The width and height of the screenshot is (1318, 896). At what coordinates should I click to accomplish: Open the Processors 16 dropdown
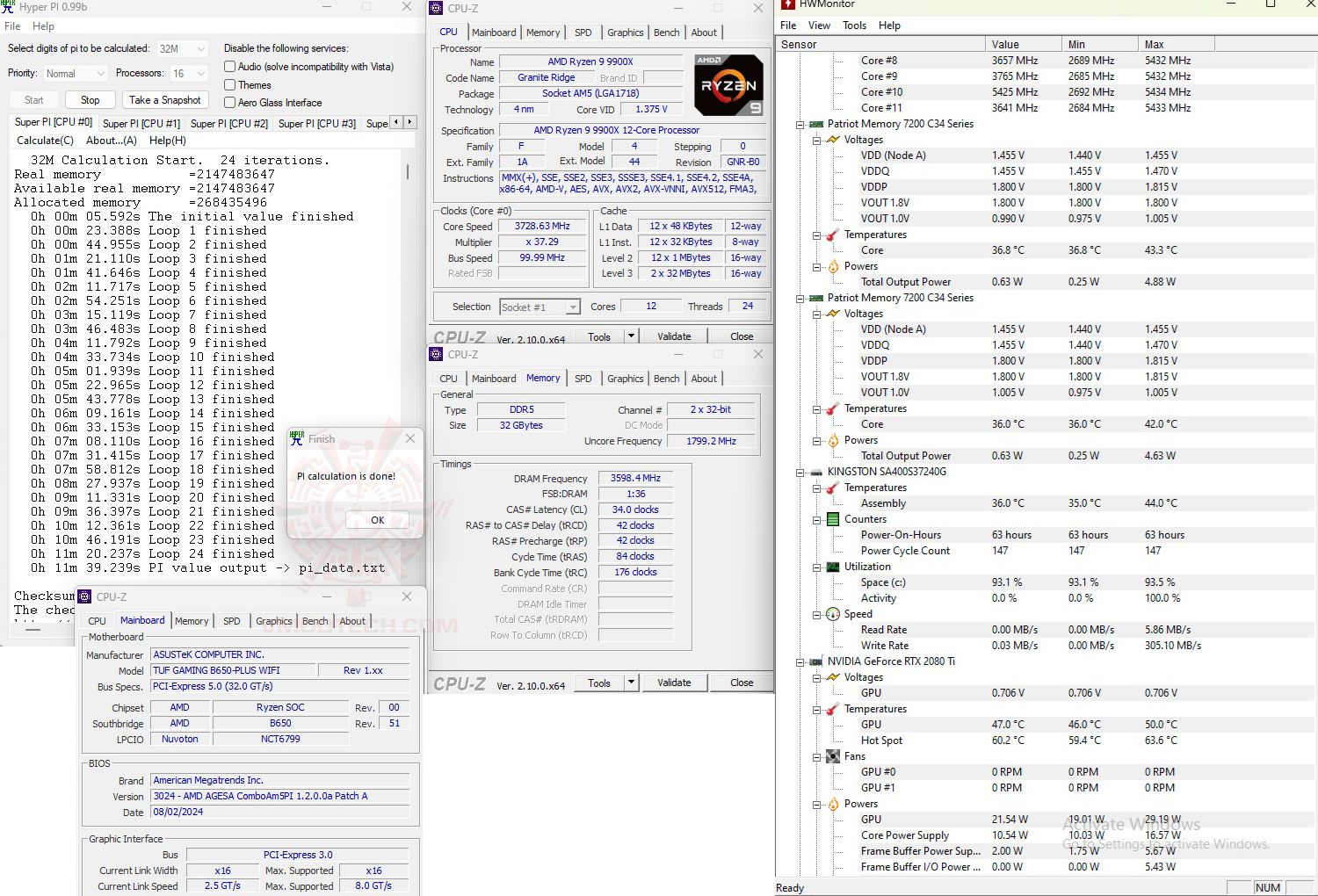[x=188, y=74]
